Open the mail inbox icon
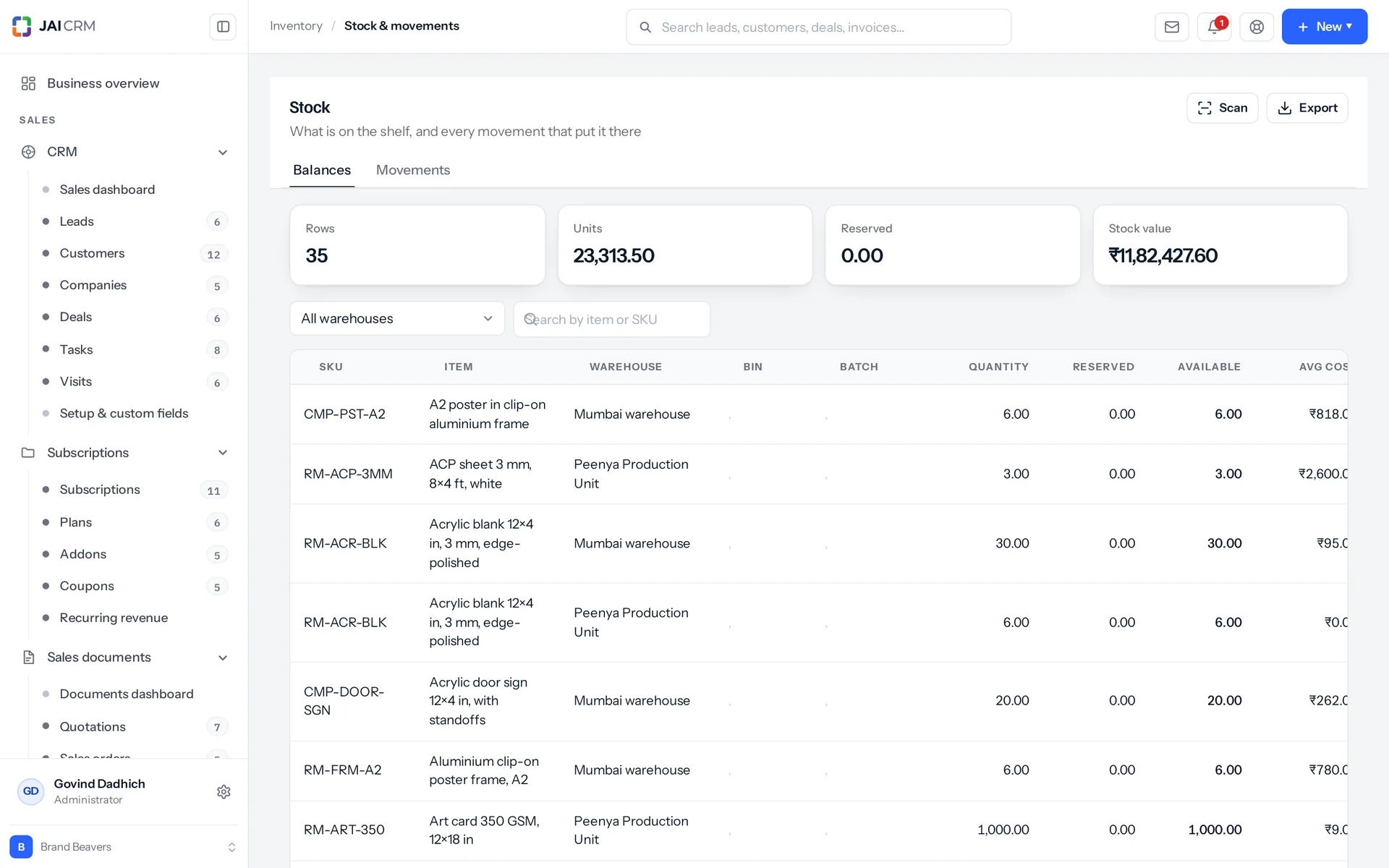 point(1172,27)
